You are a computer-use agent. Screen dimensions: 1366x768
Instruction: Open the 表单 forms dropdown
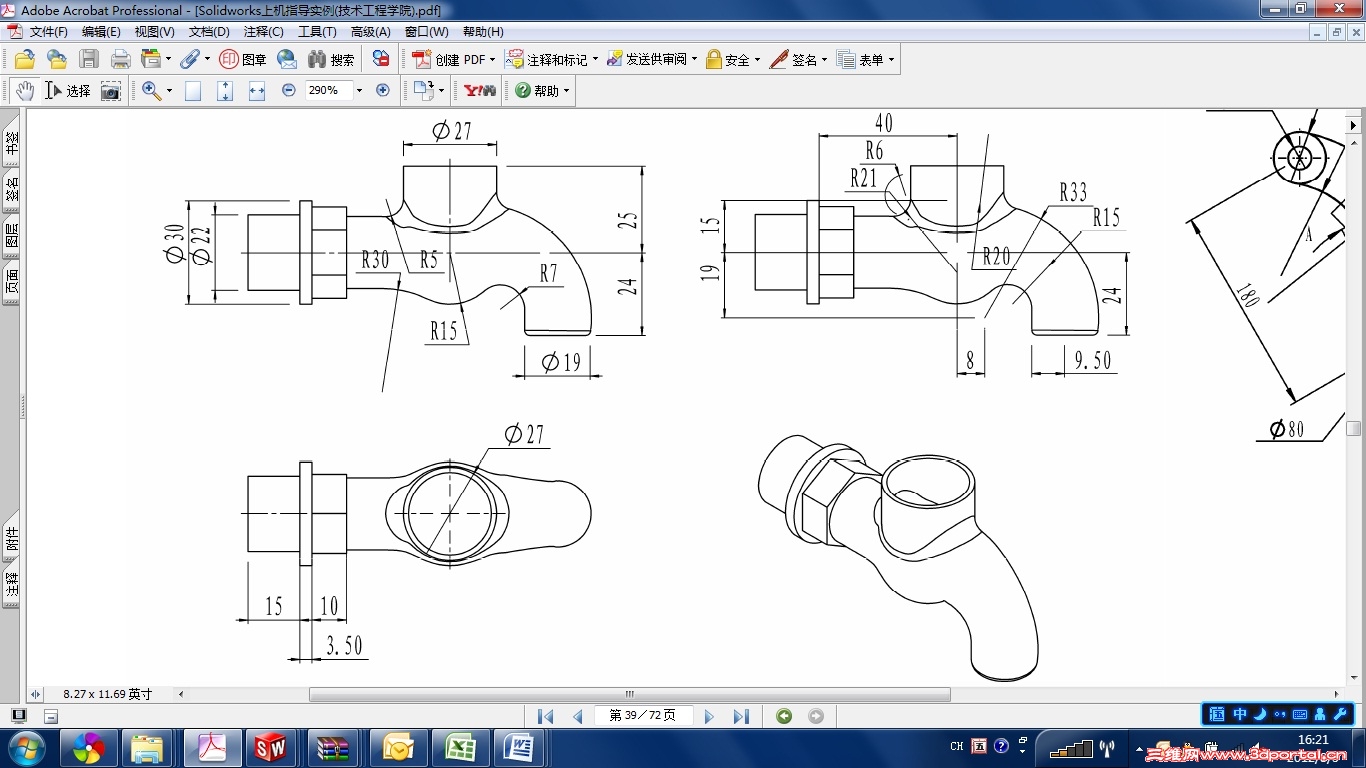(891, 59)
